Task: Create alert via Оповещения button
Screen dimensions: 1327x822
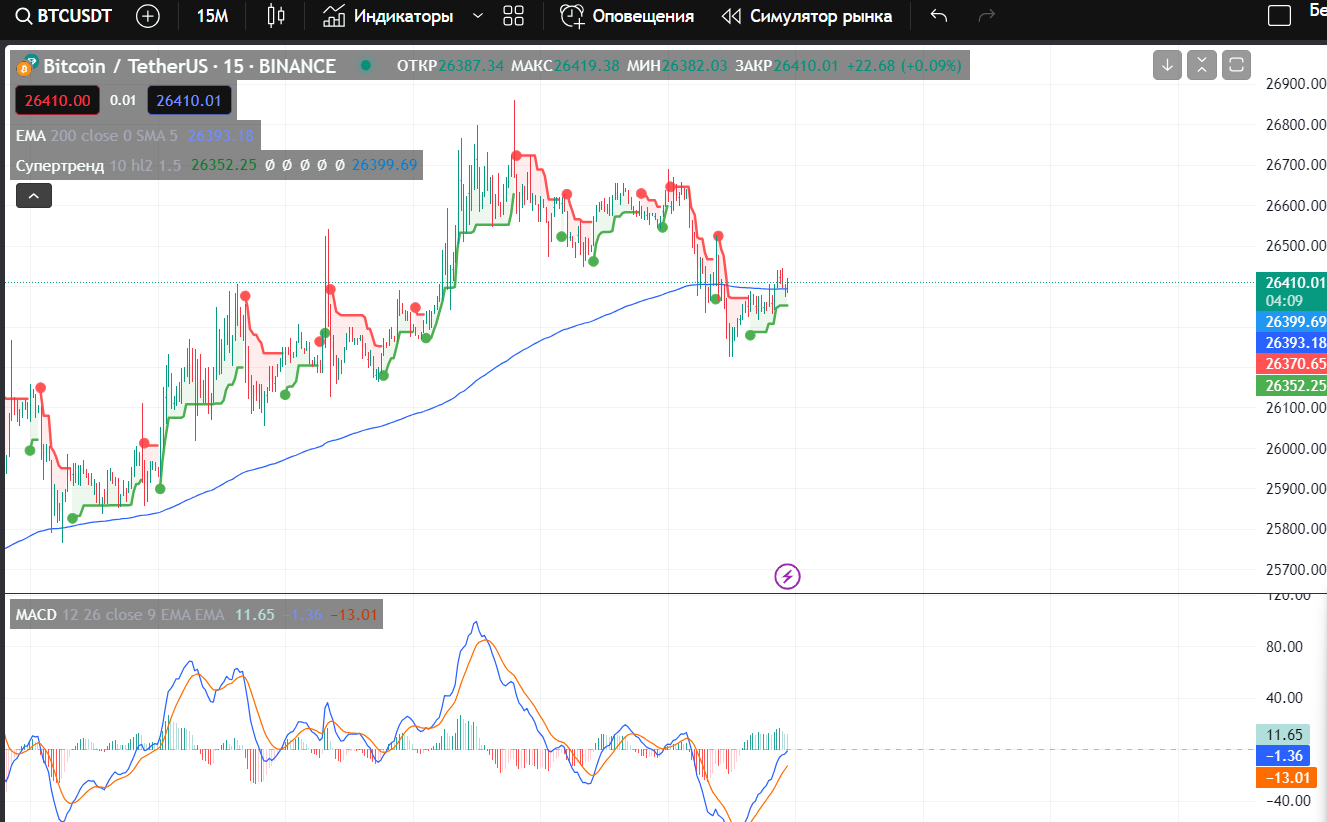Action: (627, 16)
